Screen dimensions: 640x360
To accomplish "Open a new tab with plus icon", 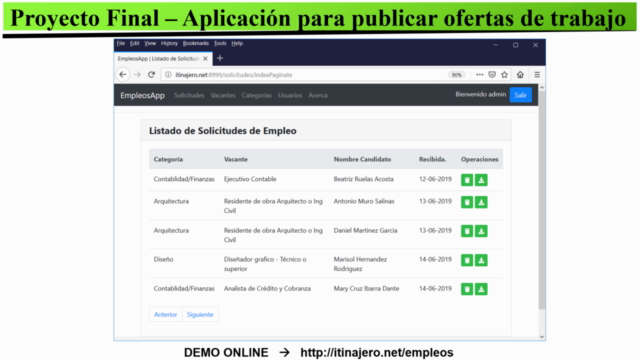I will (x=220, y=58).
